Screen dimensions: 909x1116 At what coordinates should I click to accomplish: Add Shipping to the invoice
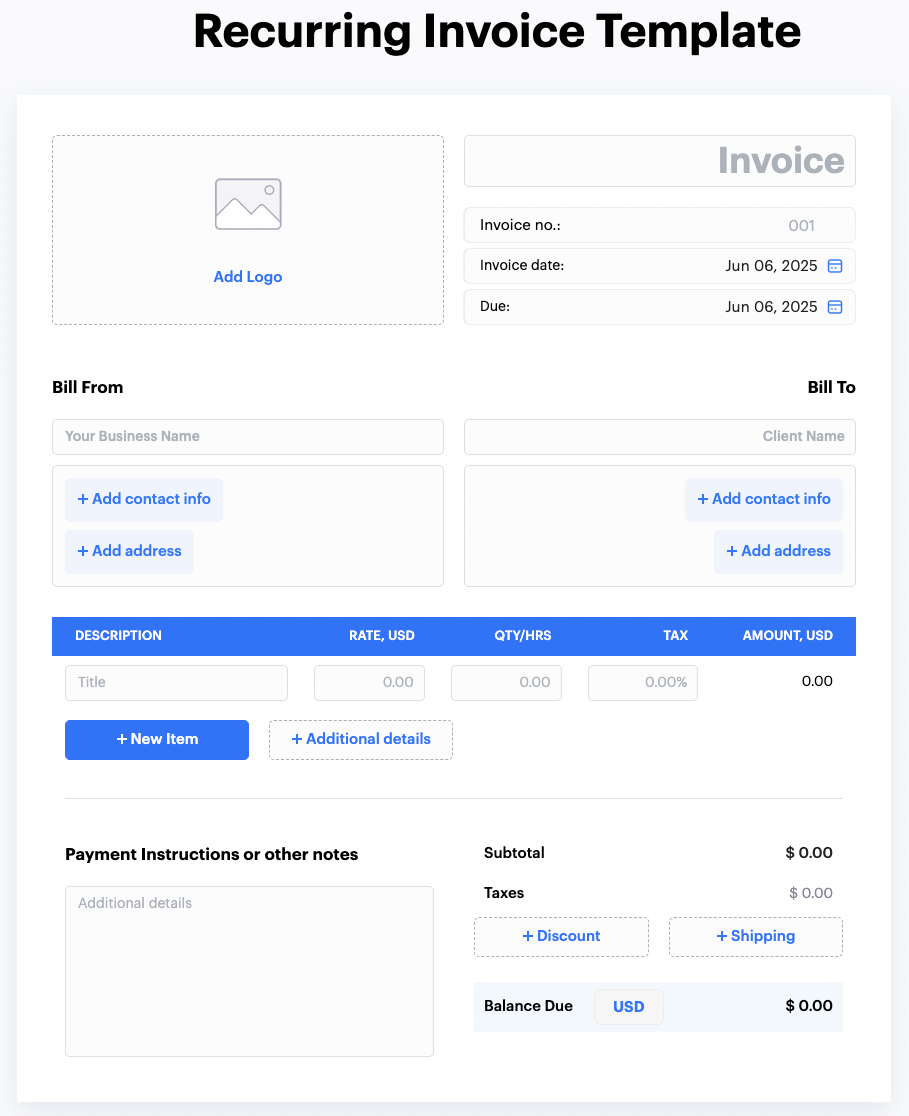pos(755,937)
